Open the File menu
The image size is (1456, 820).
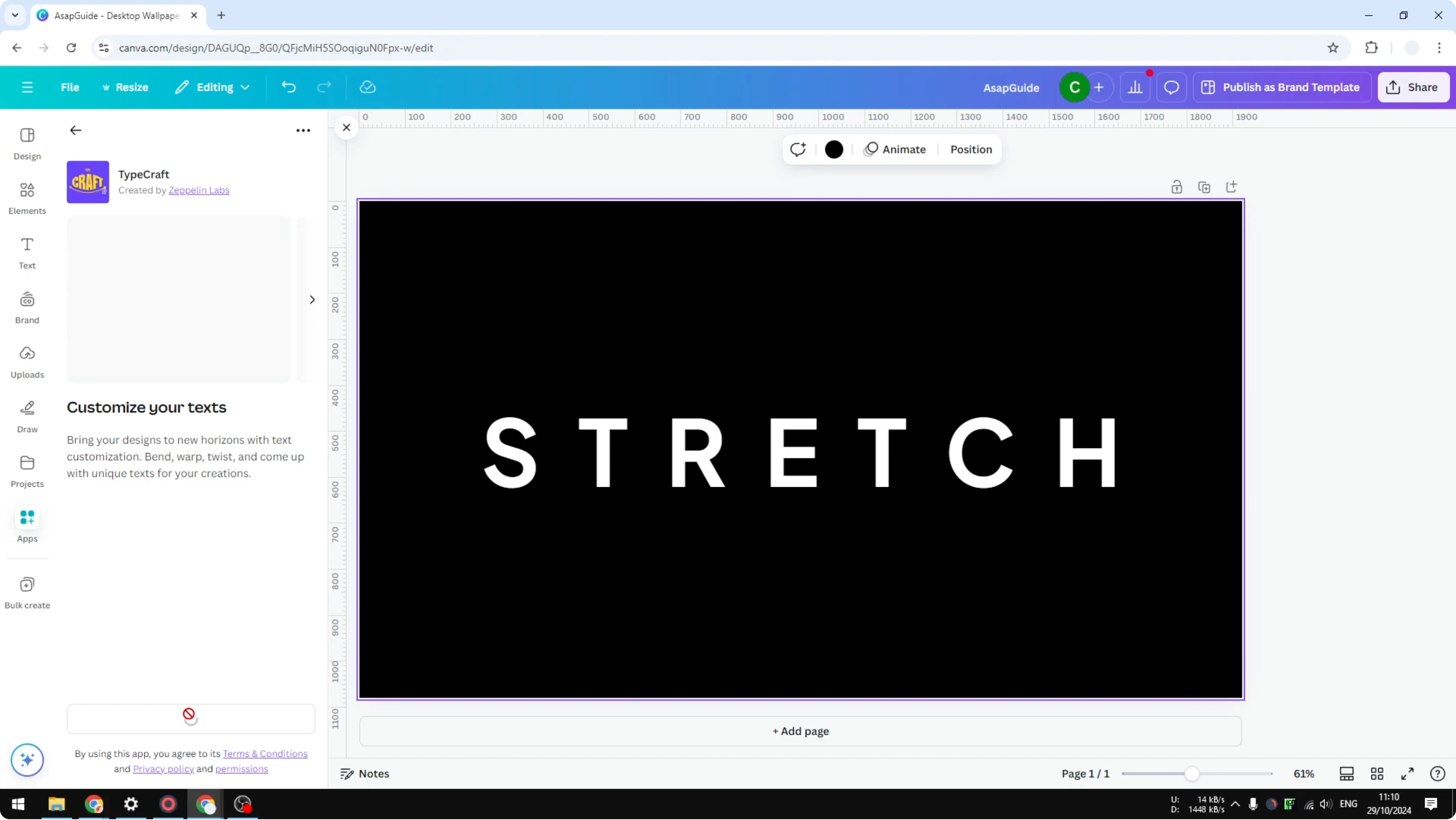[70, 86]
